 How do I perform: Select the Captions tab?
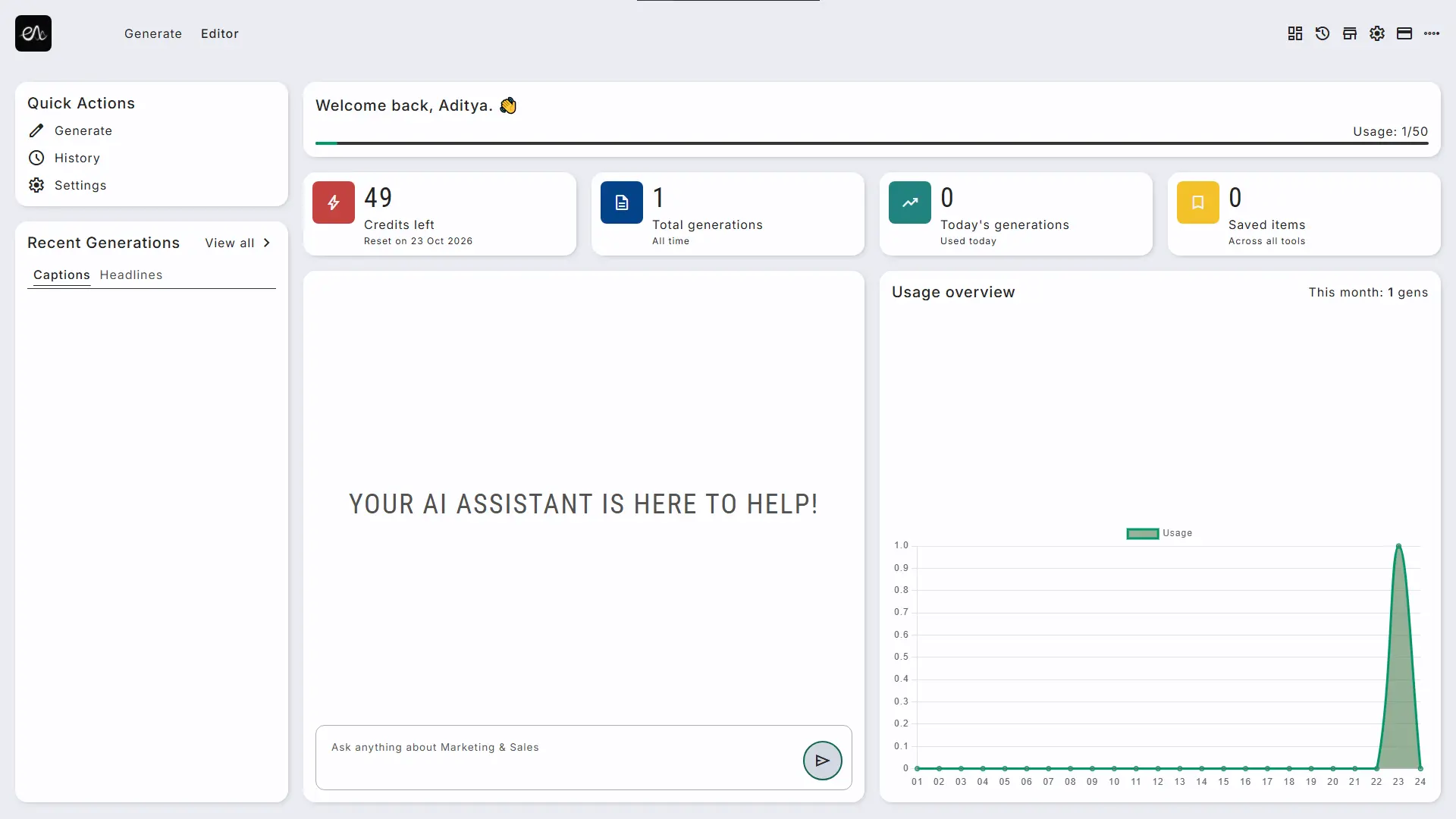pyautogui.click(x=61, y=275)
